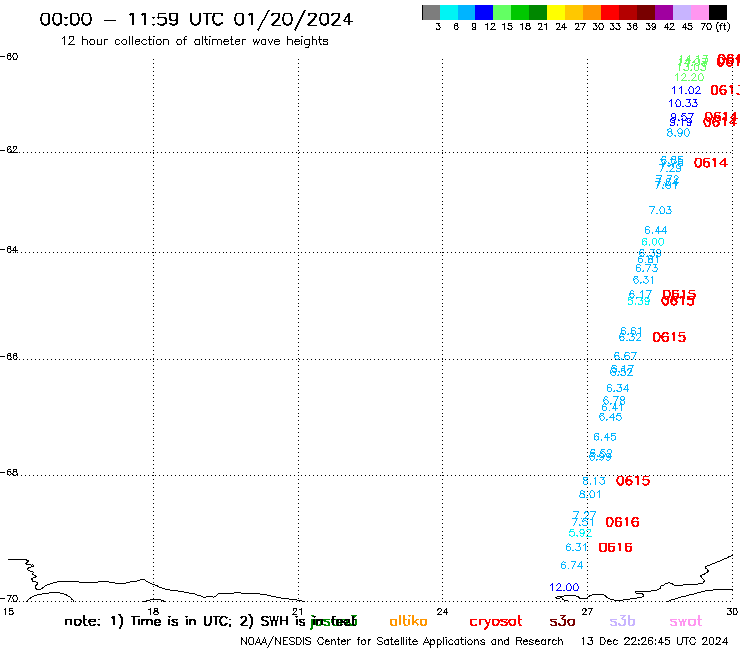This screenshot has height=650, width=740.
Task: Click the '24' color bar tick label
Action: pyautogui.click(x=561, y=27)
